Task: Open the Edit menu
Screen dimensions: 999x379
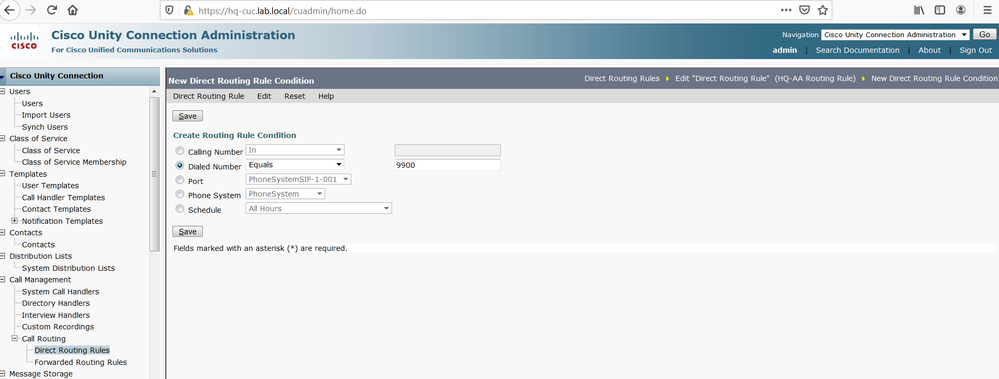Action: (264, 96)
